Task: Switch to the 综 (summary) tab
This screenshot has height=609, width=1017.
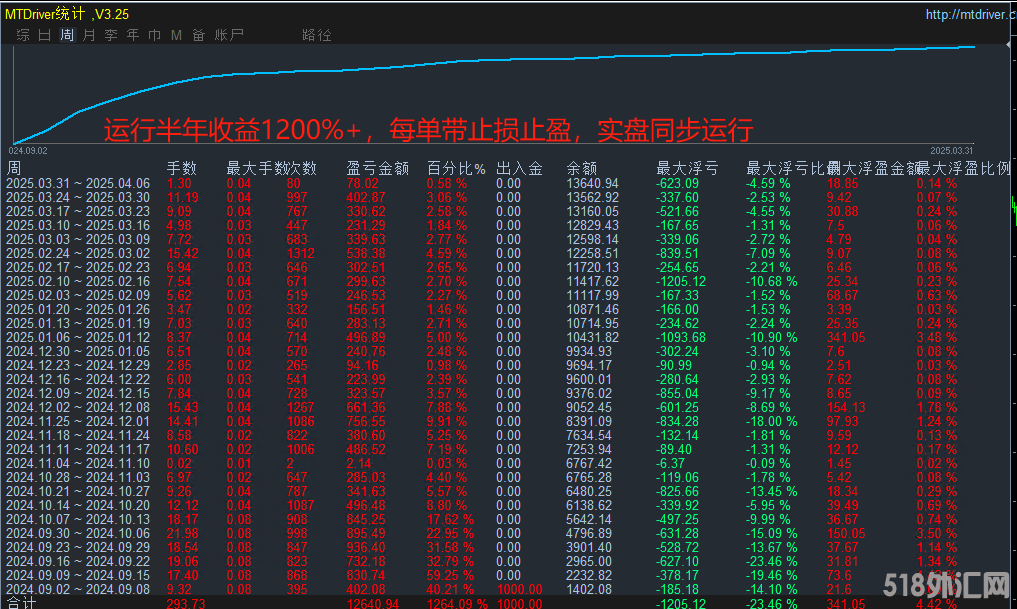Action: (22, 35)
